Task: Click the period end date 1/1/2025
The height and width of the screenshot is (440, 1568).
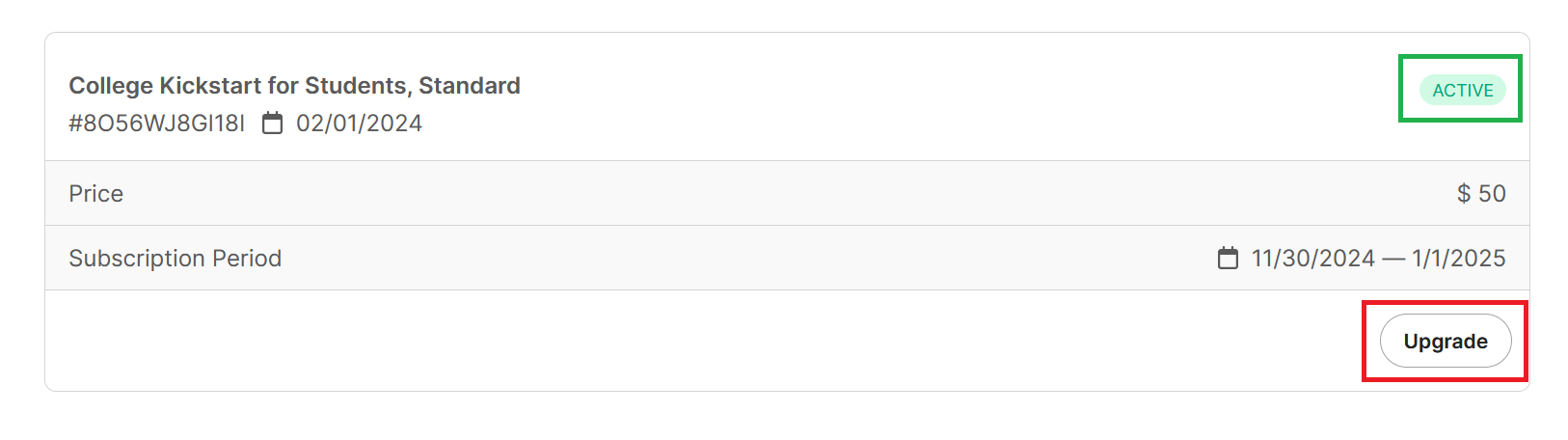Action: click(1458, 259)
